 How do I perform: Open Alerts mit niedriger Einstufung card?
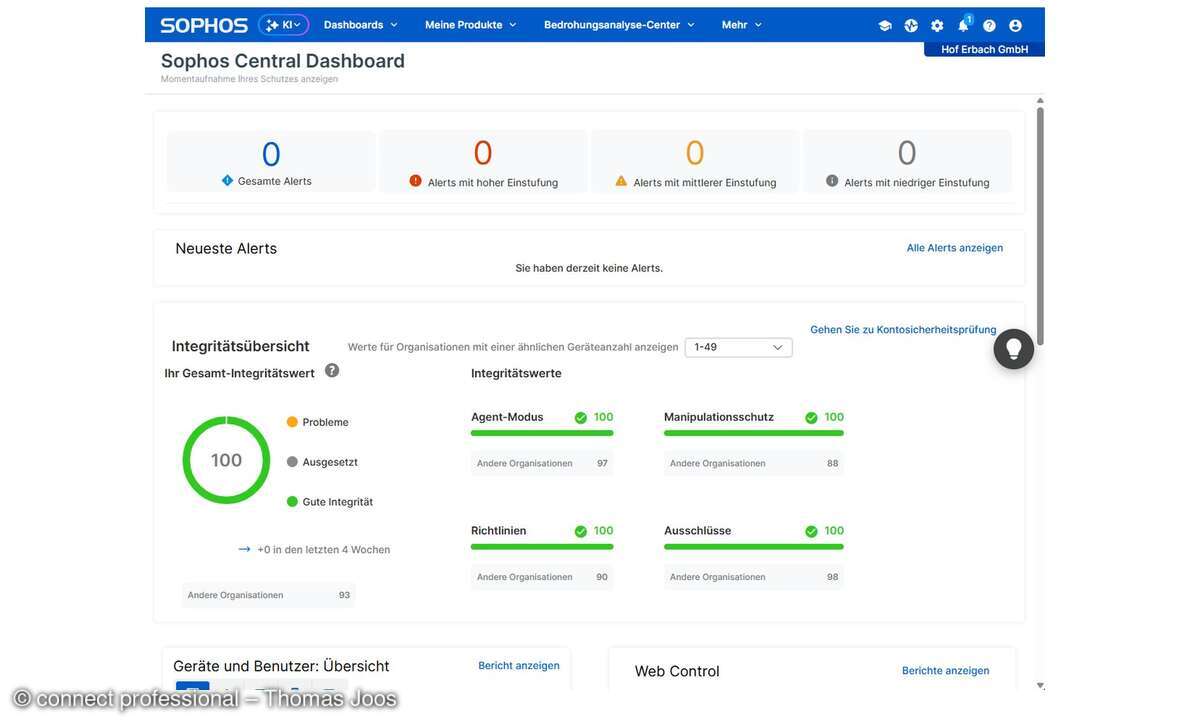(x=907, y=161)
